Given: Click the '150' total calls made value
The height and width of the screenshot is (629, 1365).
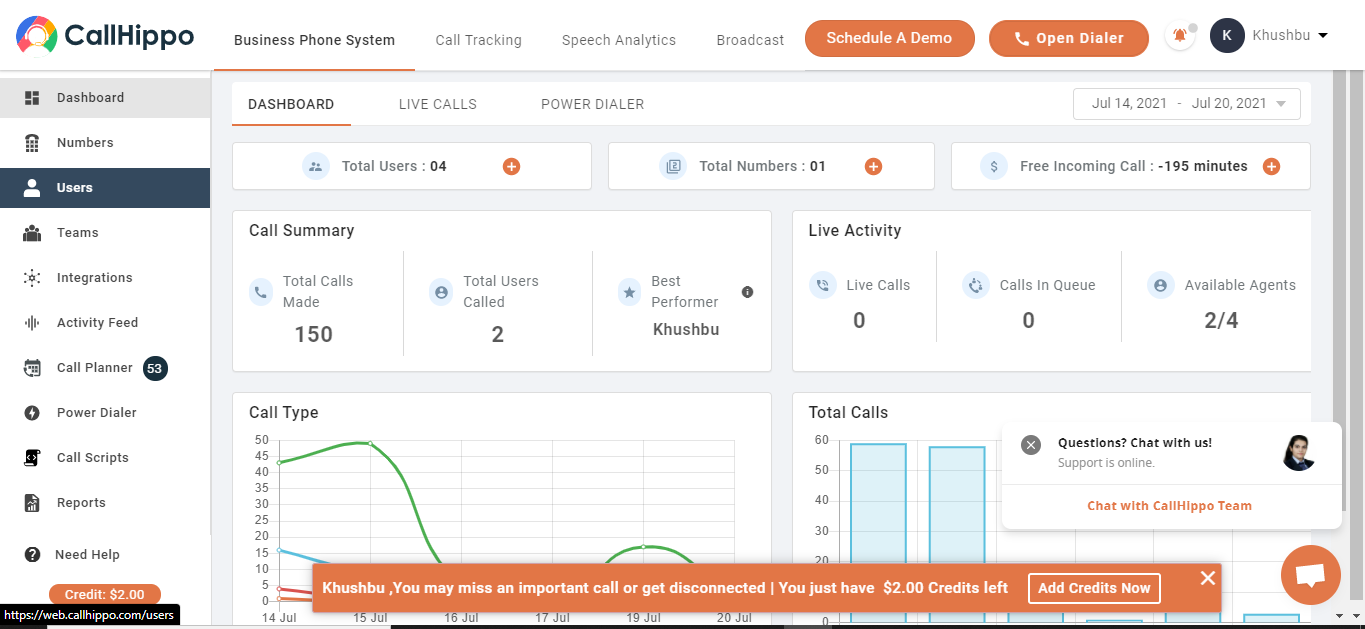Looking at the screenshot, I should point(314,334).
